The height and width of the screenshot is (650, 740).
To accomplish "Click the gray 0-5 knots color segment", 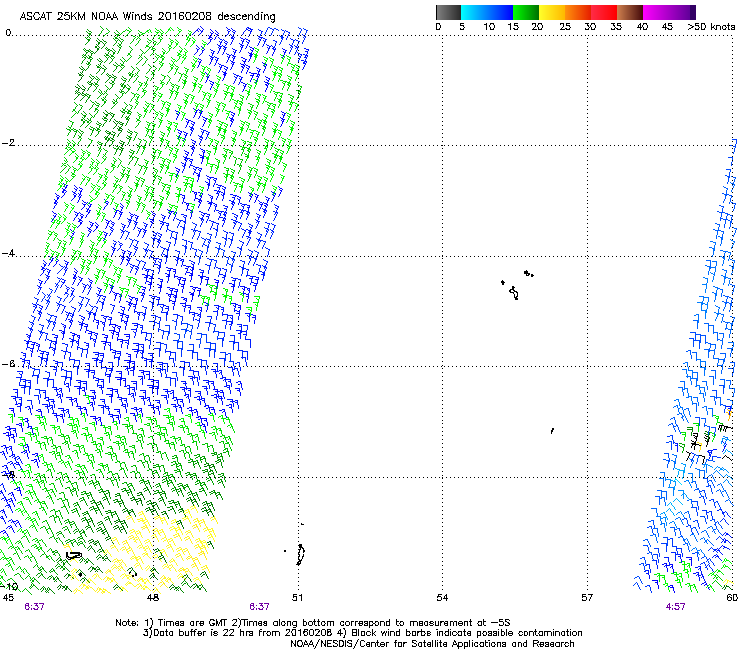I will [448, 12].
